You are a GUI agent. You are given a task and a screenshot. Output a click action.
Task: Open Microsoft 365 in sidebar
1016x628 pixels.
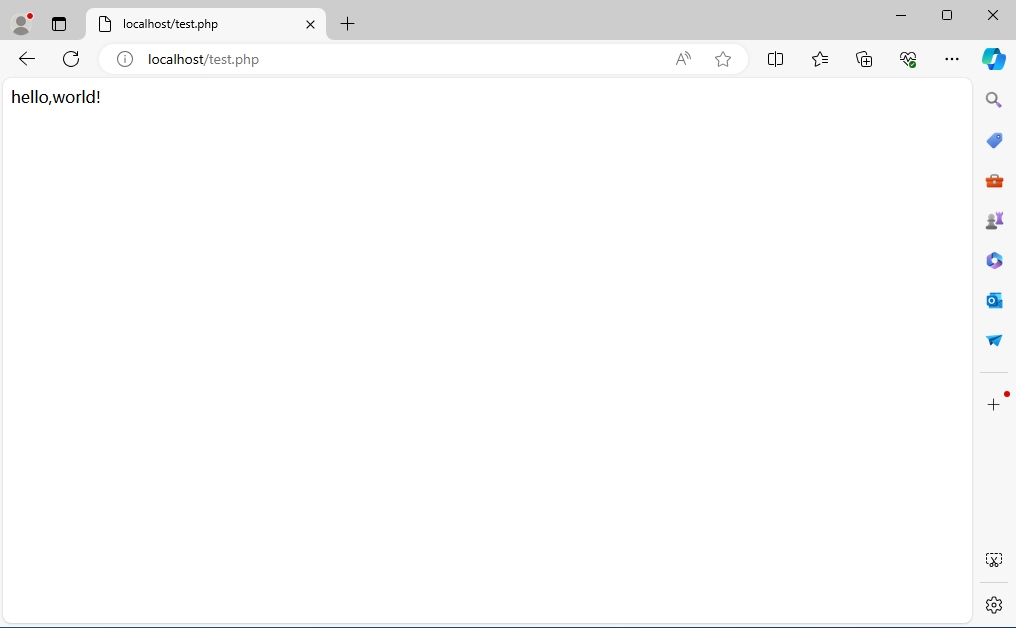tap(994, 261)
